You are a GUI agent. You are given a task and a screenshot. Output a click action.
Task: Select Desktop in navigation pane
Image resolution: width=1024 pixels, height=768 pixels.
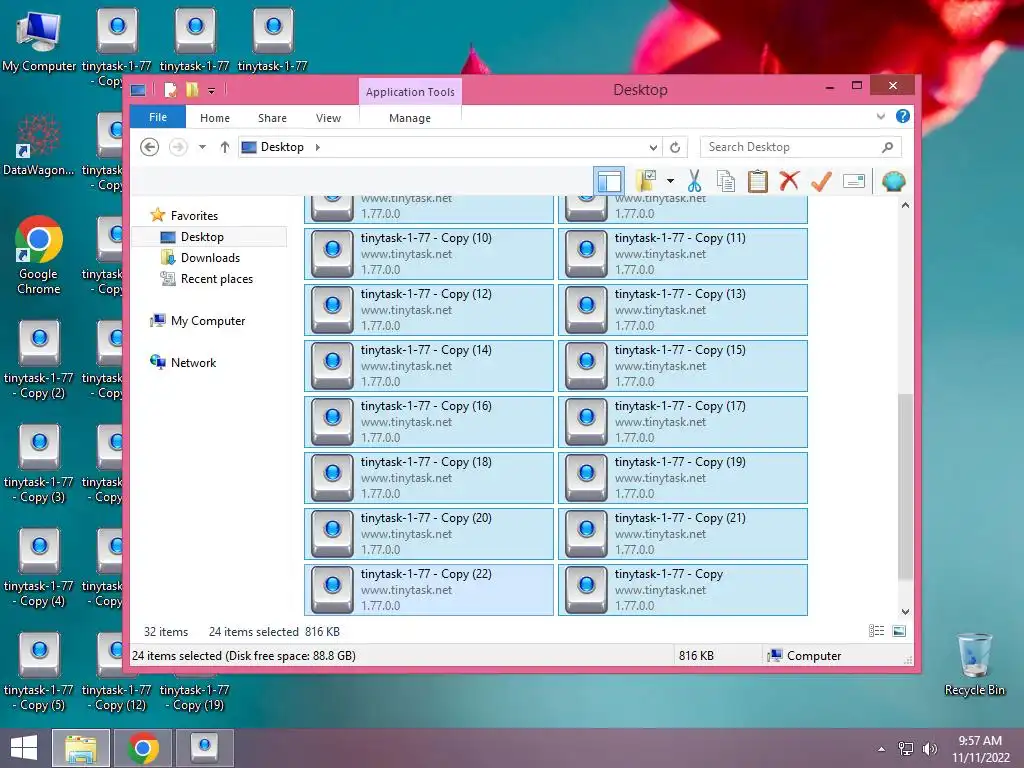209,236
